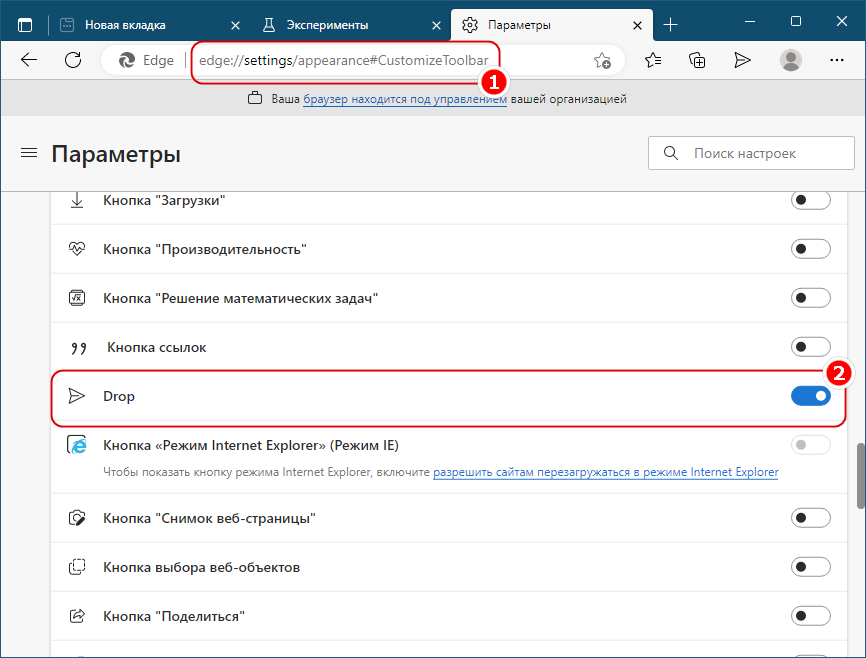Click the page vertical scrollbar thumb
Viewport: 866px width, 658px height.
pyautogui.click(x=860, y=476)
